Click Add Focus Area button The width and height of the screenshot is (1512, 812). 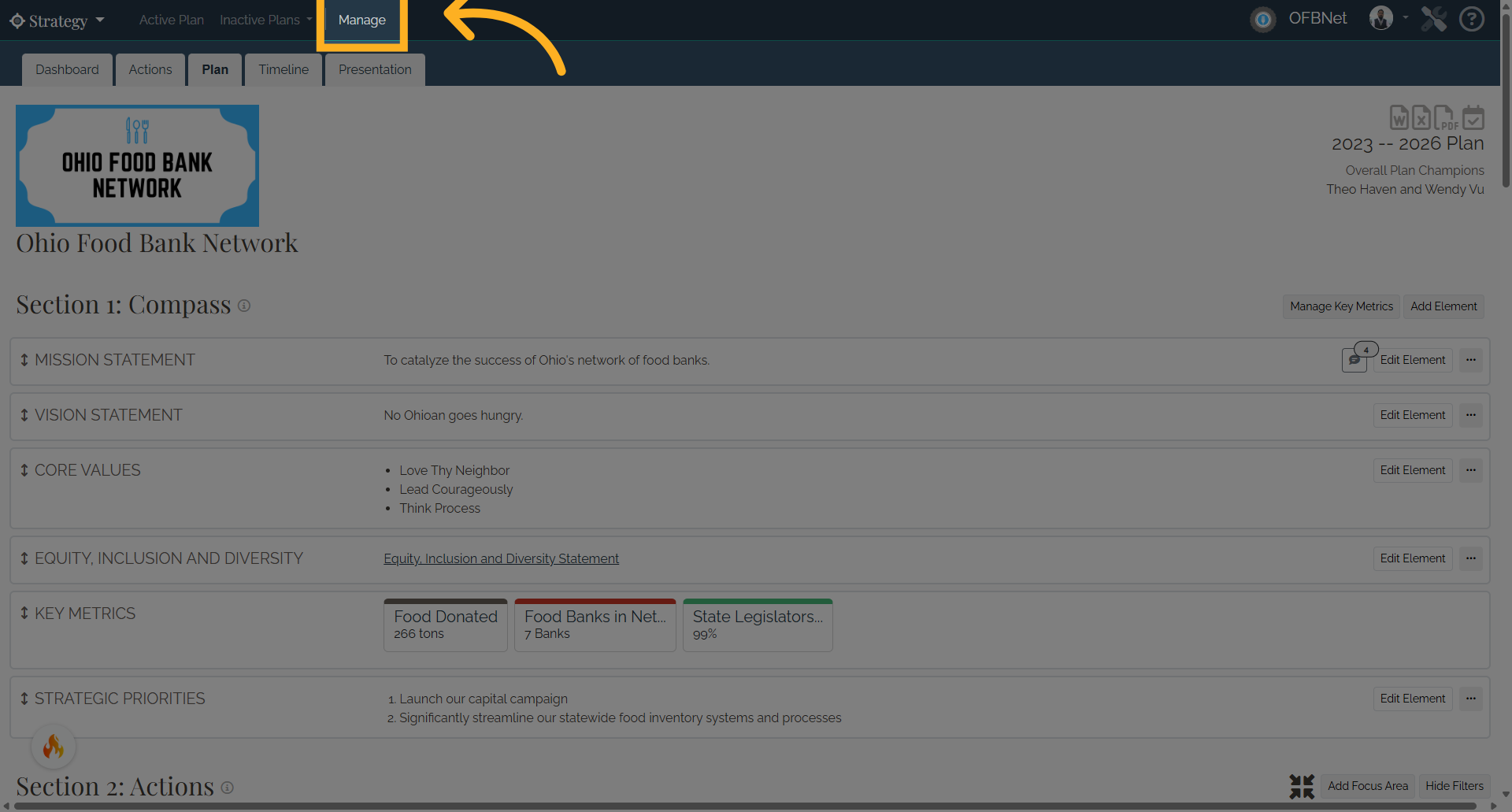1368,786
